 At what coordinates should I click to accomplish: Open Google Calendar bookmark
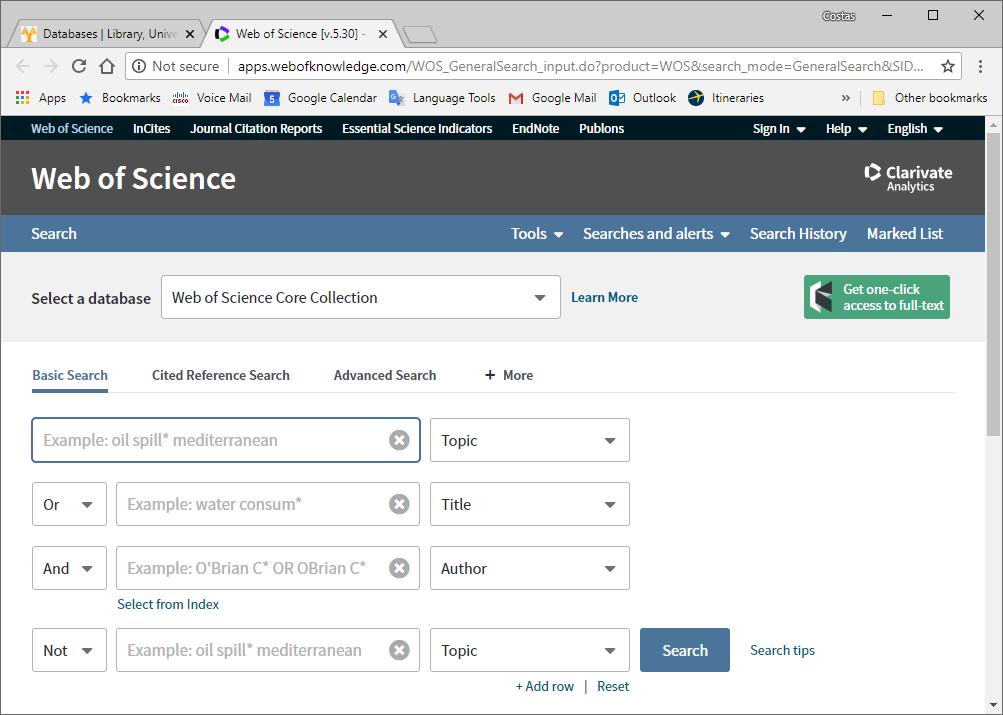pos(320,98)
